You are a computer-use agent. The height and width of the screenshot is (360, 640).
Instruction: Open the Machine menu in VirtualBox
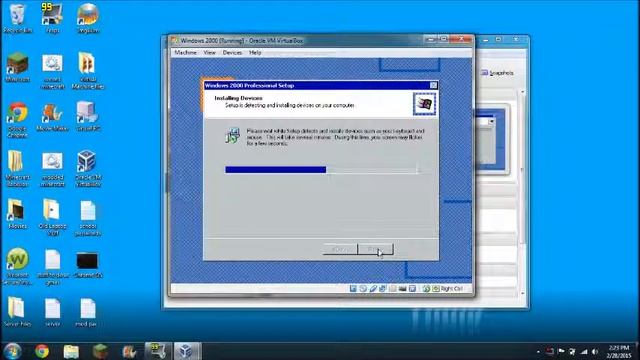click(x=185, y=53)
